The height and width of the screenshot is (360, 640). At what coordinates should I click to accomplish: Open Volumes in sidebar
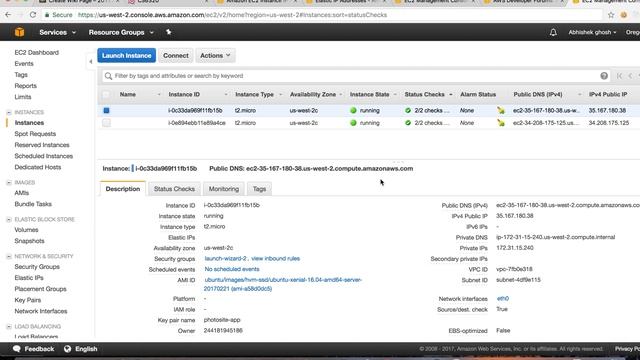coord(26,230)
